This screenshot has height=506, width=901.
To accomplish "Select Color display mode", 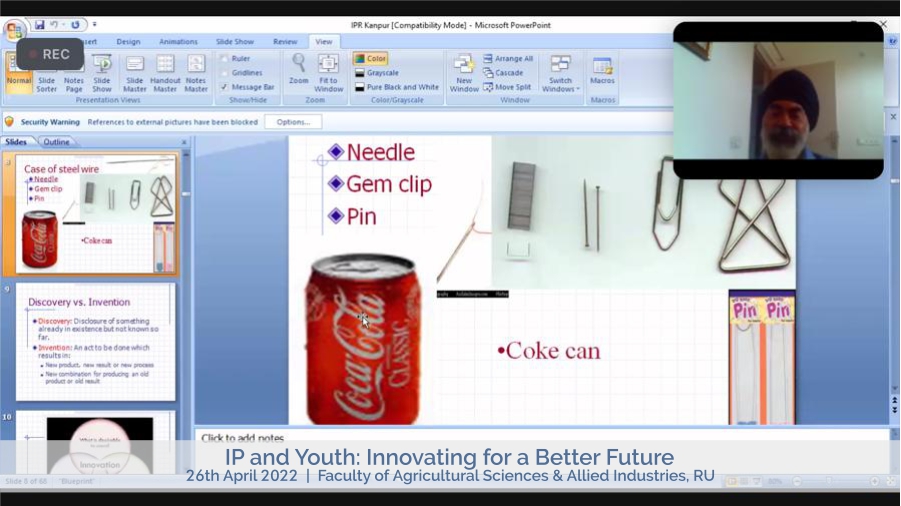I will point(371,59).
